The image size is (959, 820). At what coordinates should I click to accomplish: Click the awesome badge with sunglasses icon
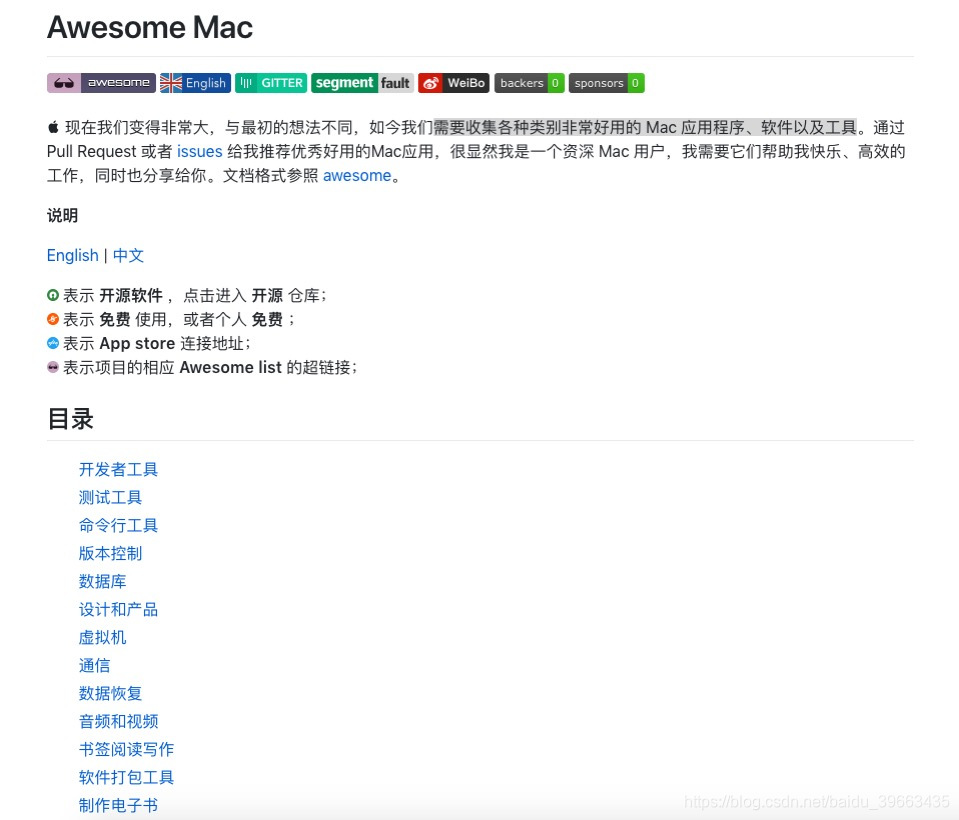click(100, 83)
